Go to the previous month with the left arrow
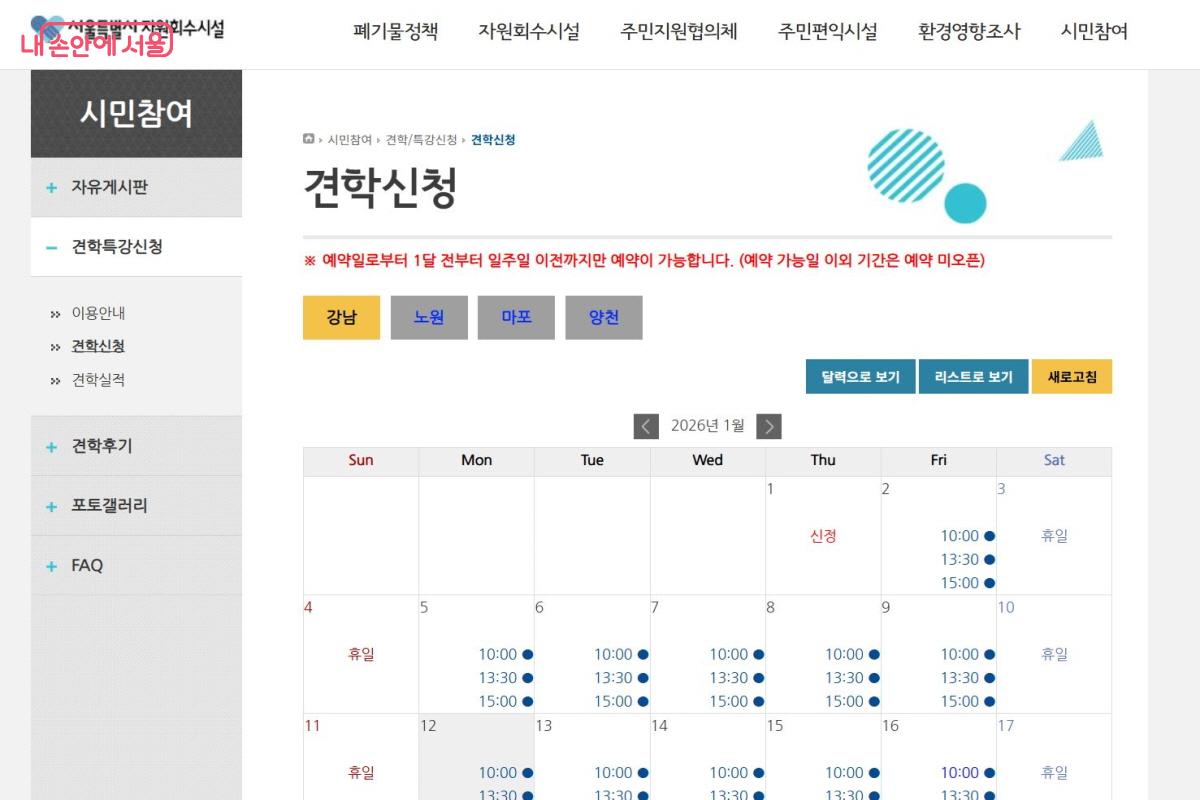This screenshot has height=800, width=1200. click(x=645, y=426)
